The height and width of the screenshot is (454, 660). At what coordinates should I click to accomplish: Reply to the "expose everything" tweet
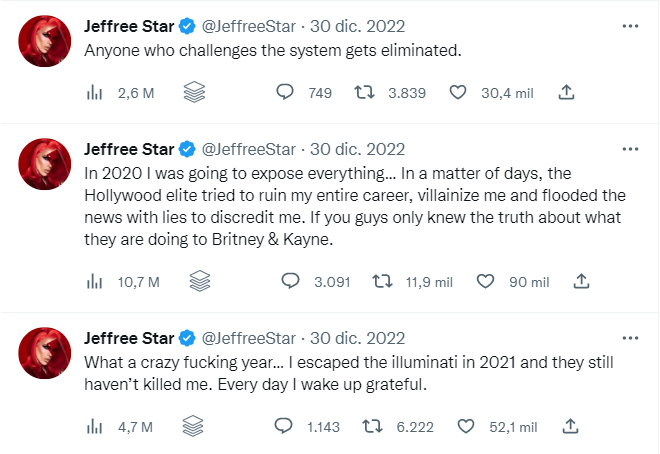click(x=290, y=282)
